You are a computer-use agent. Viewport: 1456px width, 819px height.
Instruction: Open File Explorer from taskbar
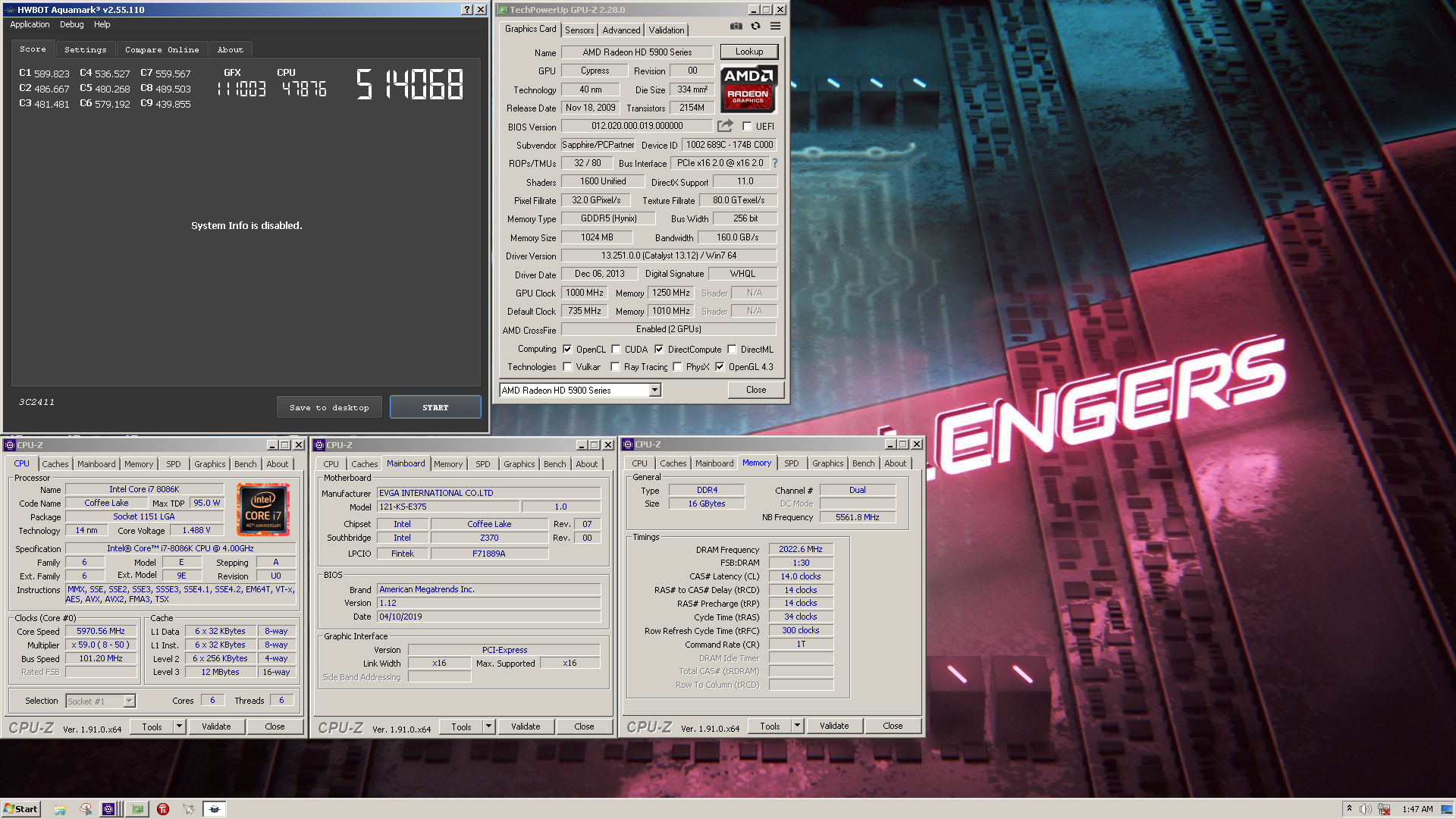pyautogui.click(x=60, y=809)
